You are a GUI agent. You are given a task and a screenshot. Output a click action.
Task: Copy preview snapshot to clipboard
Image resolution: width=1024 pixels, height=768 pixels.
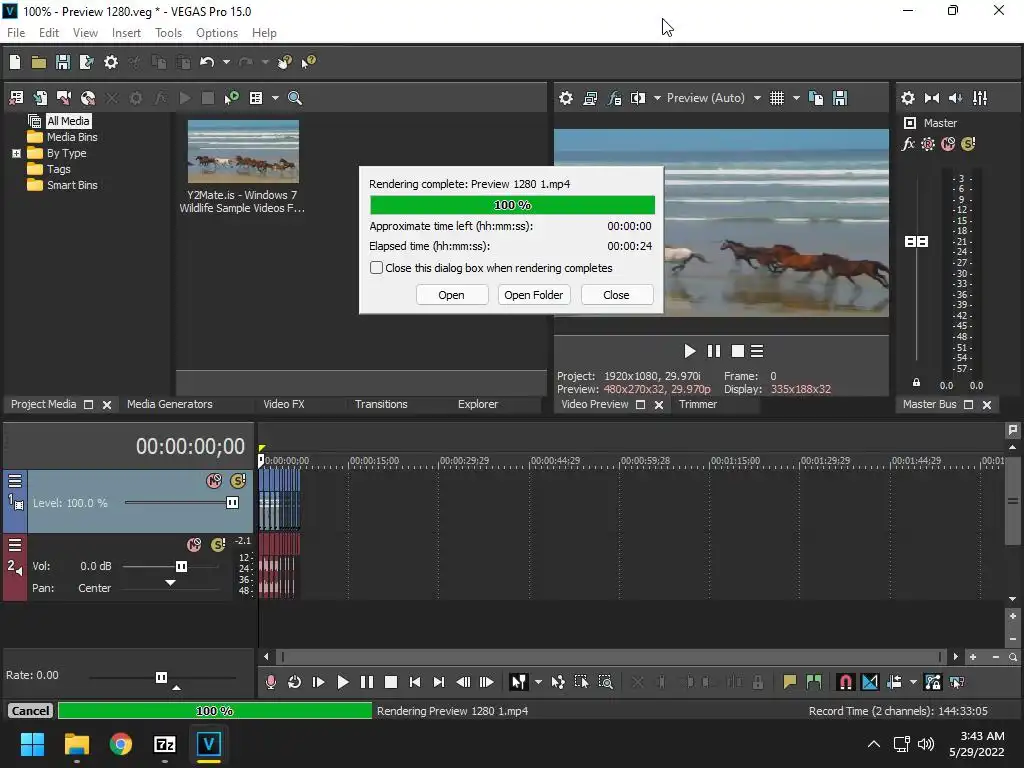tap(816, 98)
